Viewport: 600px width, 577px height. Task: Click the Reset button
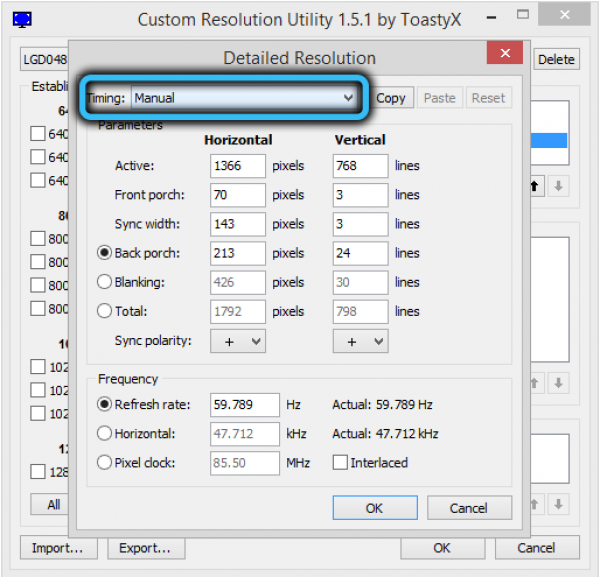[489, 98]
